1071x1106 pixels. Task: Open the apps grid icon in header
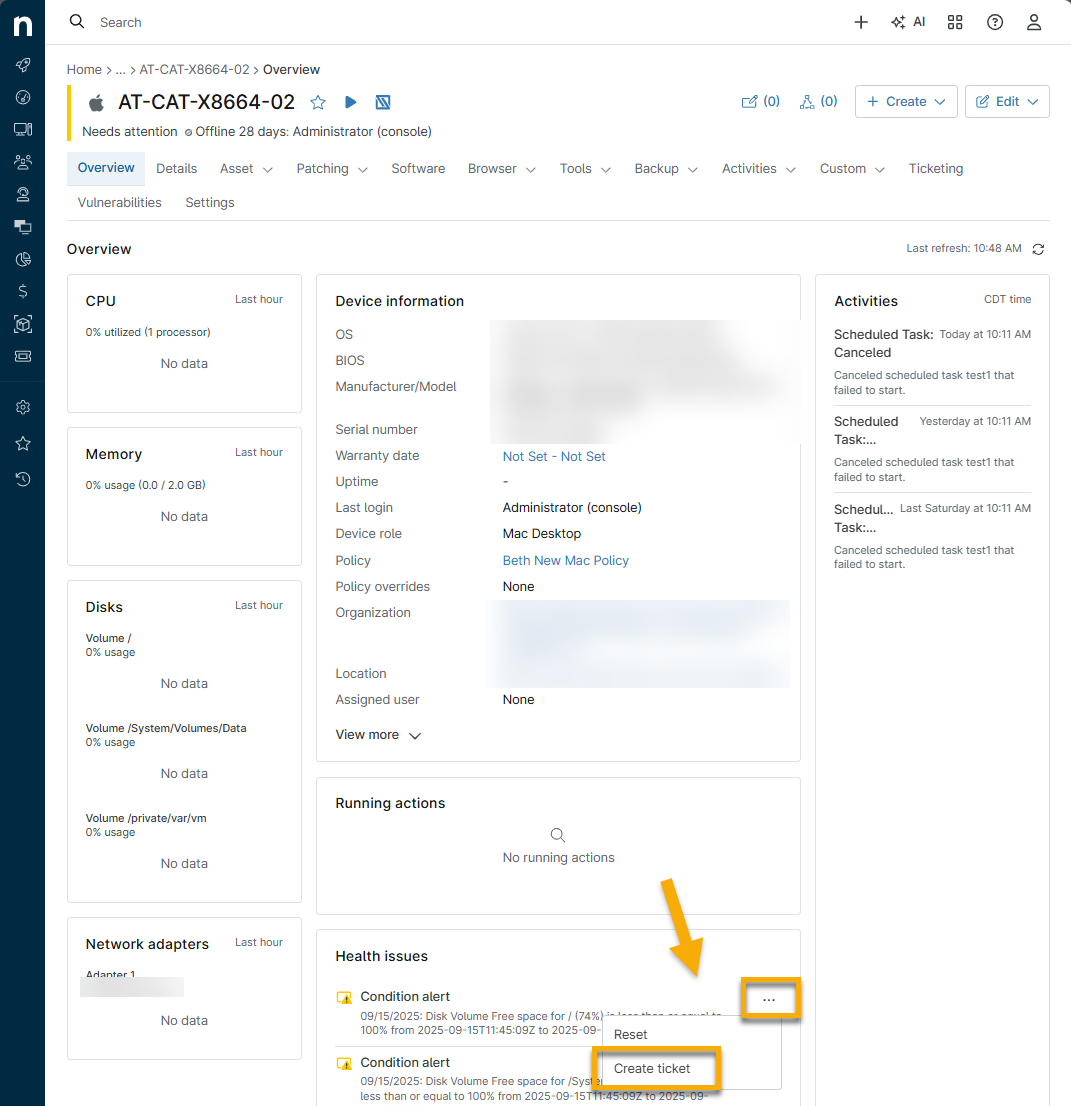pos(955,22)
